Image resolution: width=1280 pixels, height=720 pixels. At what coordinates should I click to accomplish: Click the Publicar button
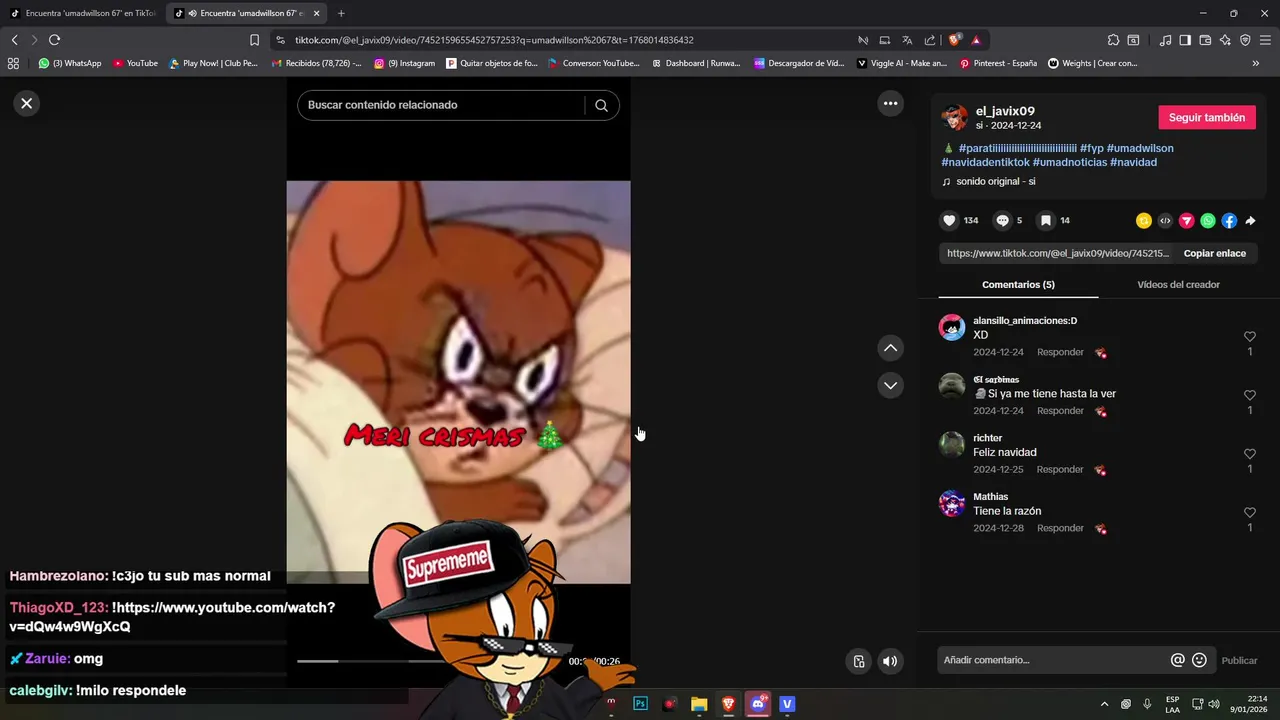tap(1239, 660)
